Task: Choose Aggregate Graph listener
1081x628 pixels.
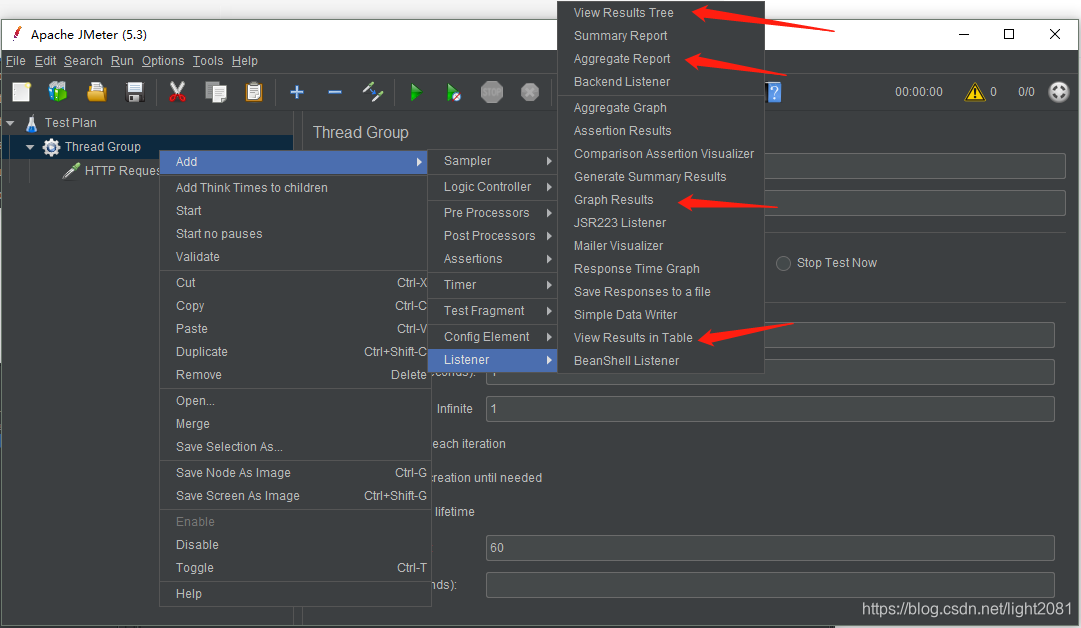Action: [660, 108]
